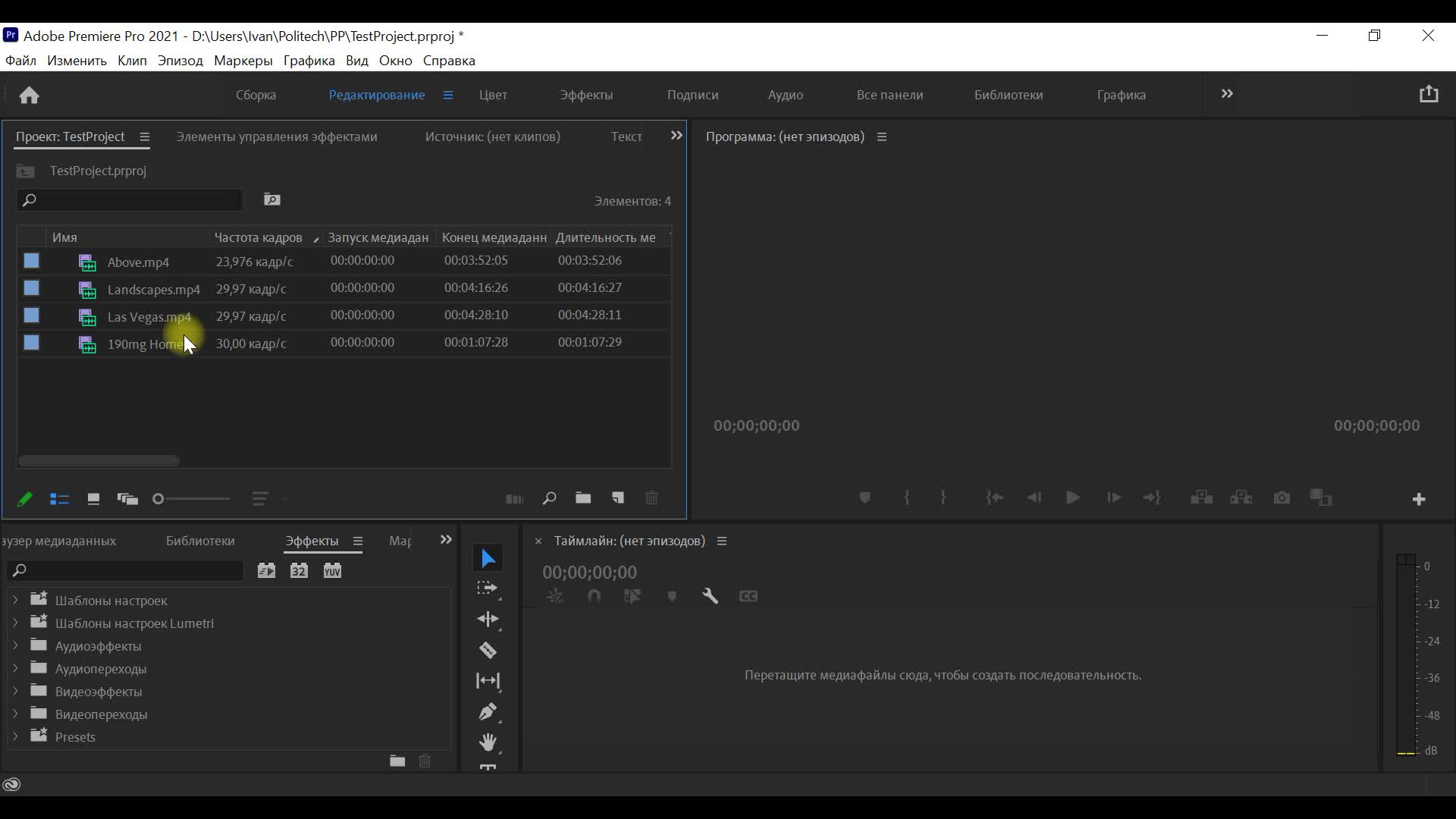Click the Find icon in Project panel
Image resolution: width=1456 pixels, height=819 pixels.
[x=549, y=498]
